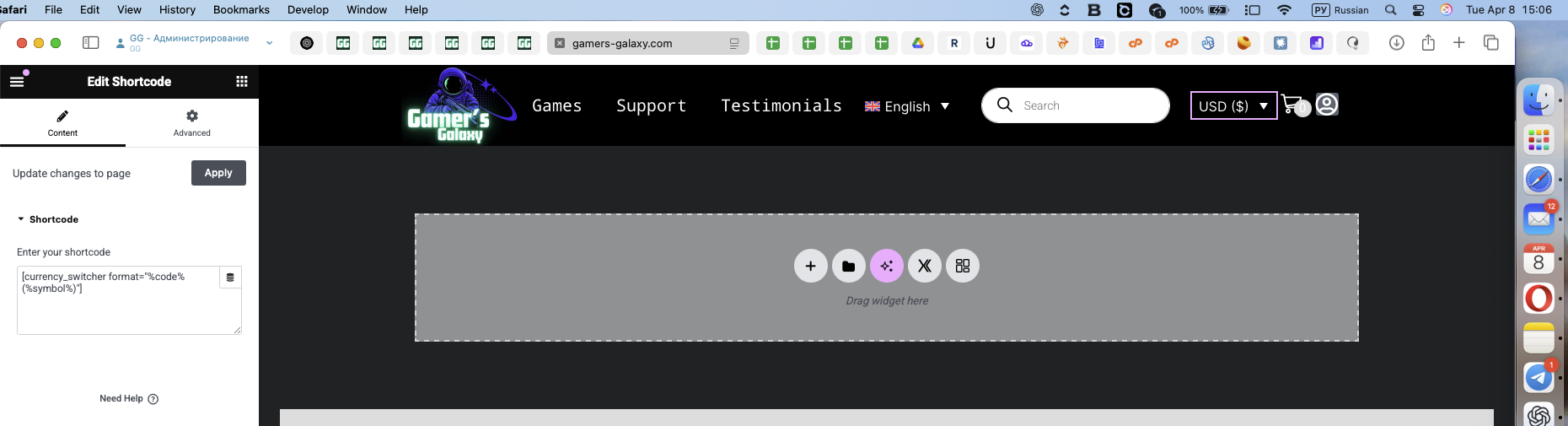Switch to the Advanced tab
Image resolution: width=1568 pixels, height=426 pixels.
pyautogui.click(x=191, y=122)
